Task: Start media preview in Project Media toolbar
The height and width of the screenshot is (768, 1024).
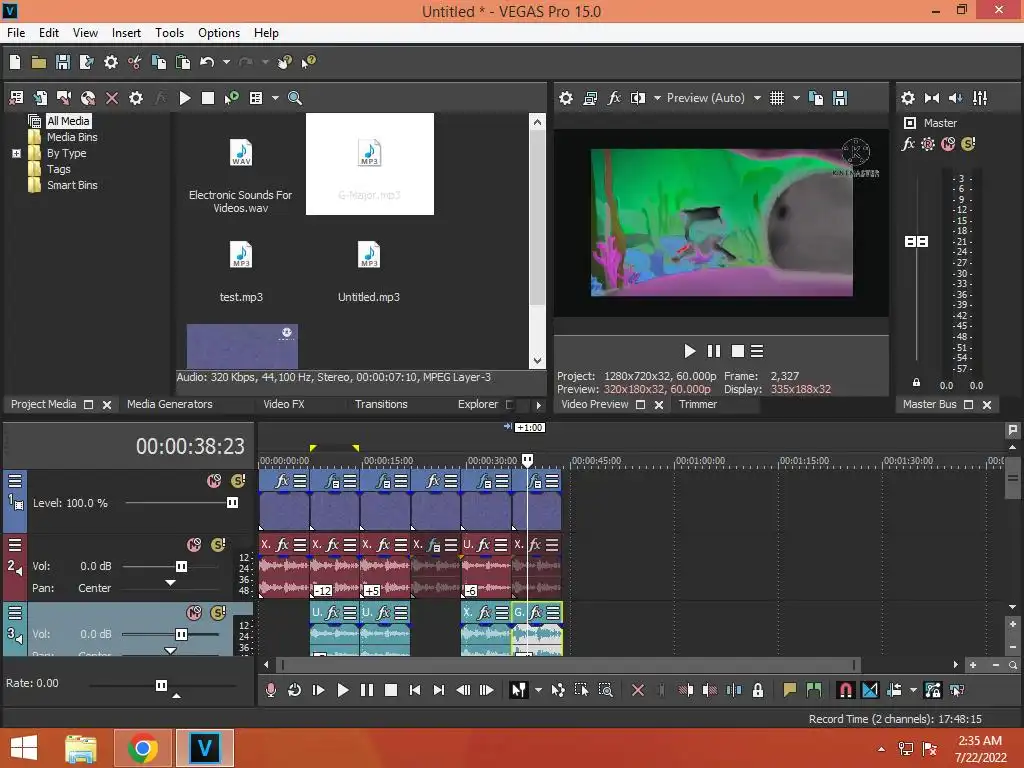Action: click(185, 98)
